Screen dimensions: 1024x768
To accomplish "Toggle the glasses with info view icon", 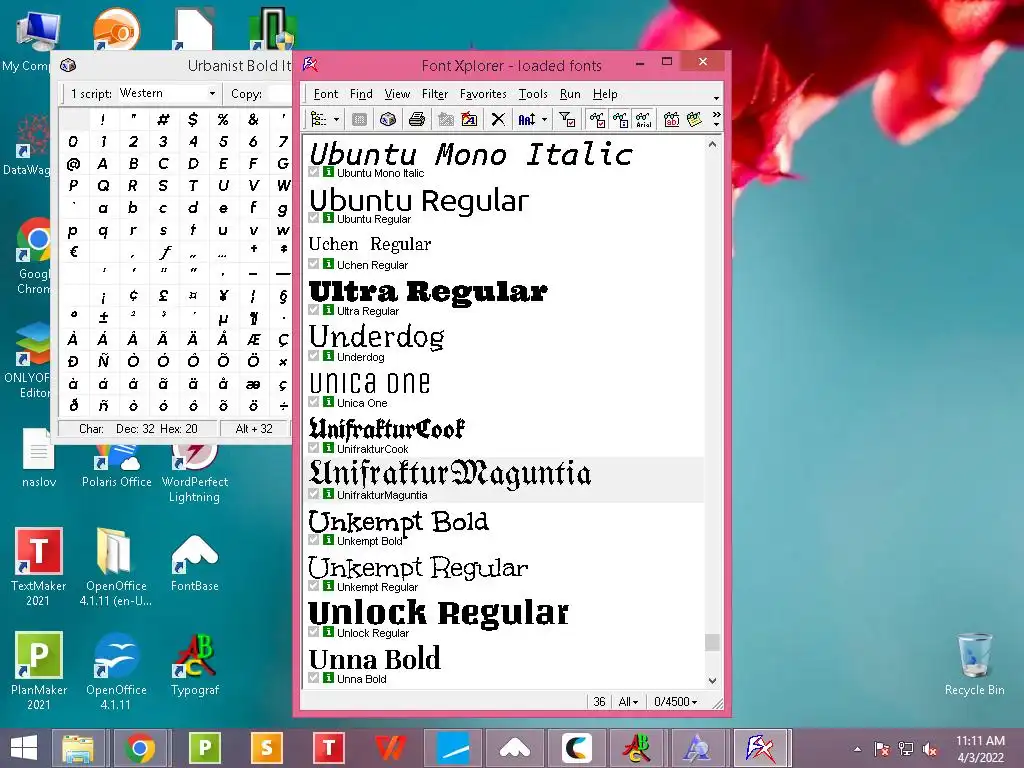I will tap(620, 120).
